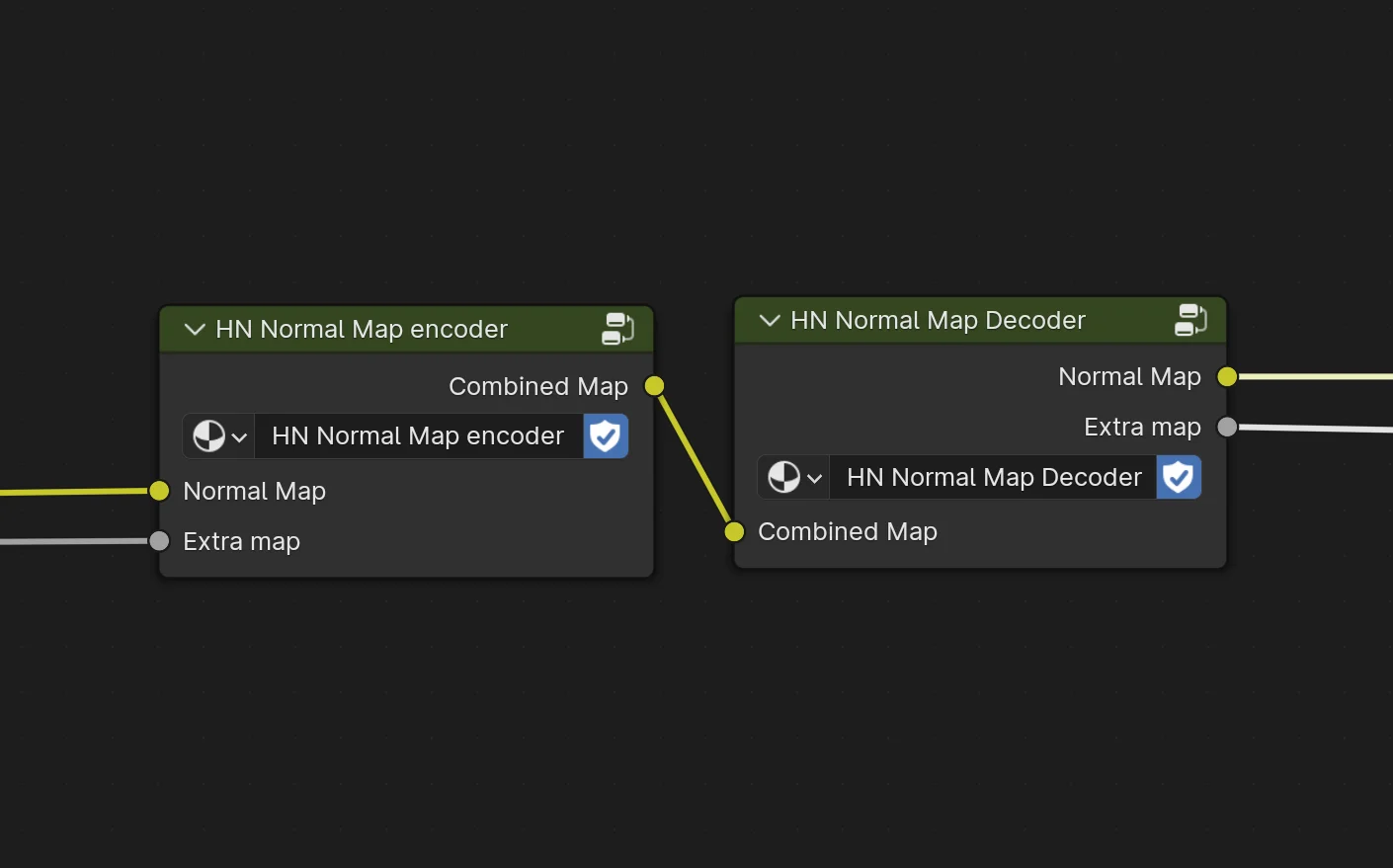
Task: Enable fake user shield on encoder node group
Action: tap(605, 435)
